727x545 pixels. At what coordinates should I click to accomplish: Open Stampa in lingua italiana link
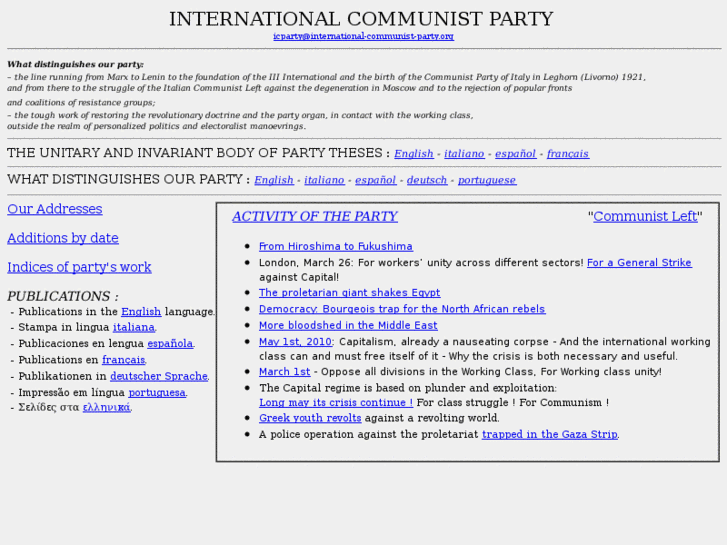(134, 327)
